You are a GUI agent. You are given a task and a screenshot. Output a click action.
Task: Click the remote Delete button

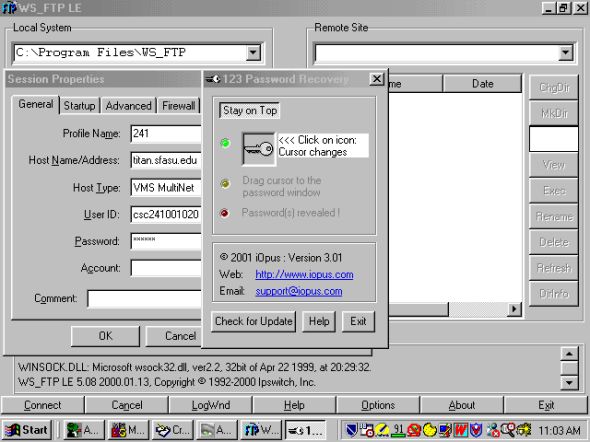click(x=554, y=242)
